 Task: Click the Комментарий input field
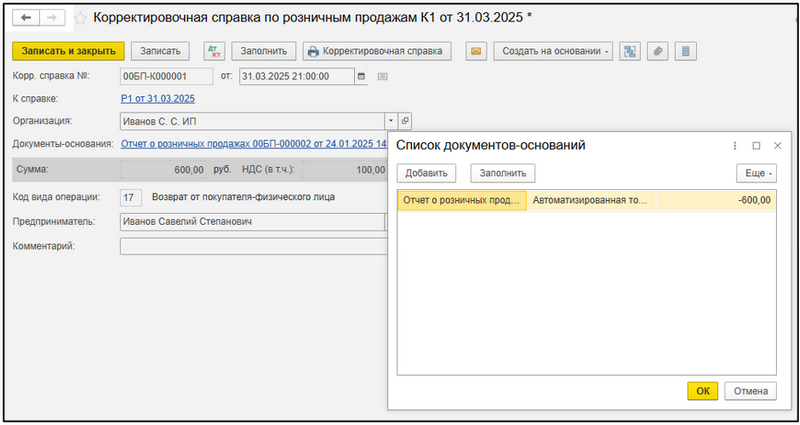tap(250, 246)
